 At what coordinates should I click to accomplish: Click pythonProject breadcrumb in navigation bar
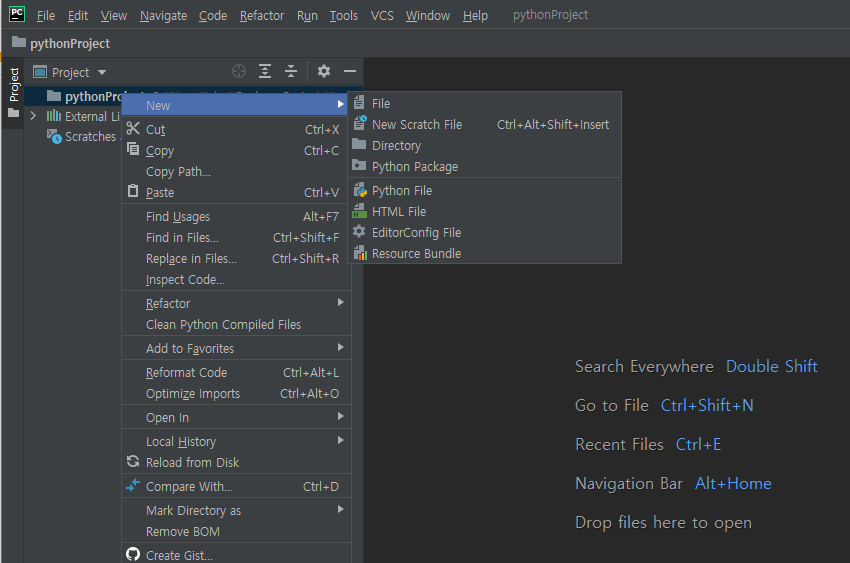click(70, 43)
